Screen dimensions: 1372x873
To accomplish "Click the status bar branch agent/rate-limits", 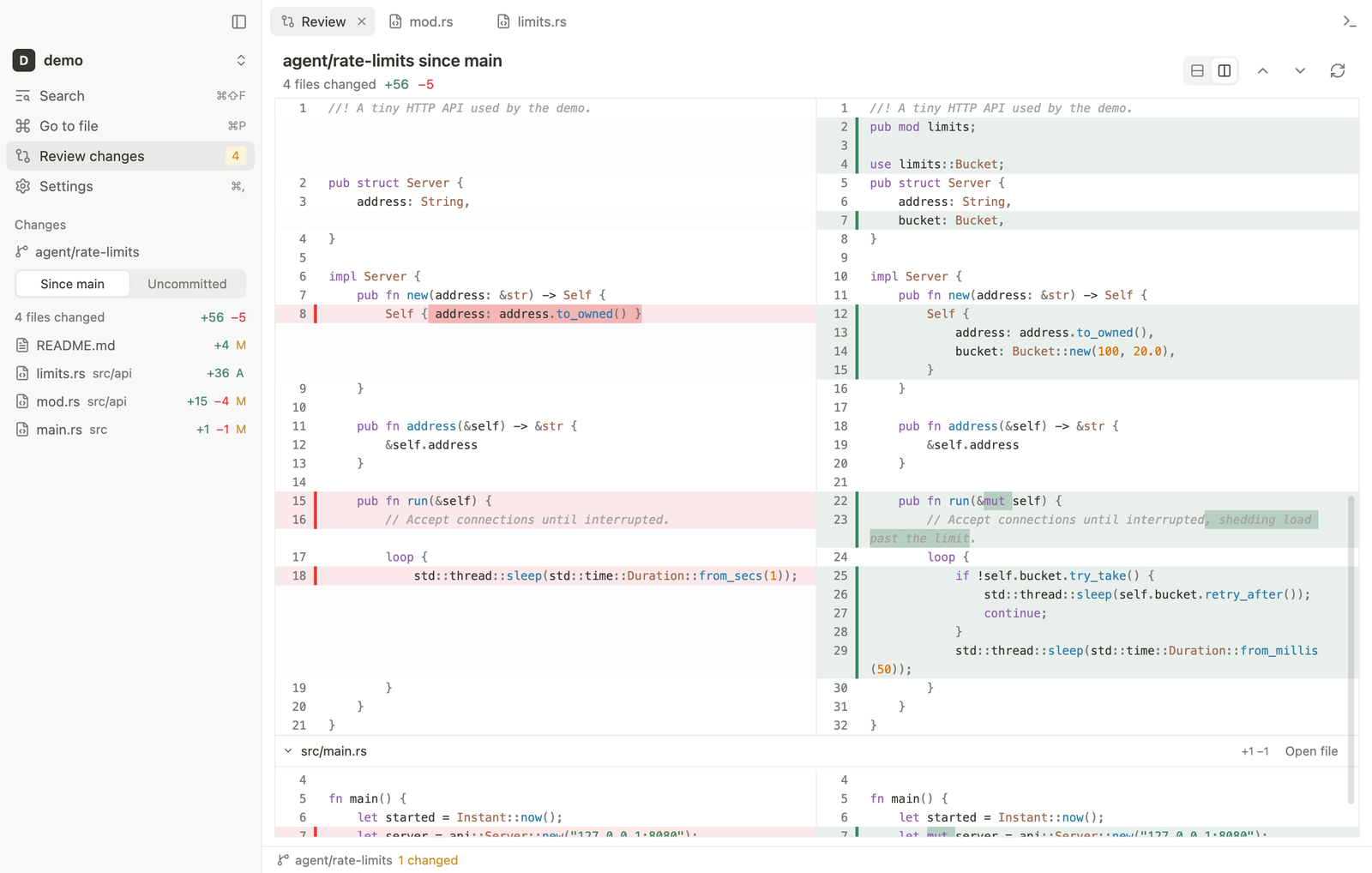I will click(335, 860).
